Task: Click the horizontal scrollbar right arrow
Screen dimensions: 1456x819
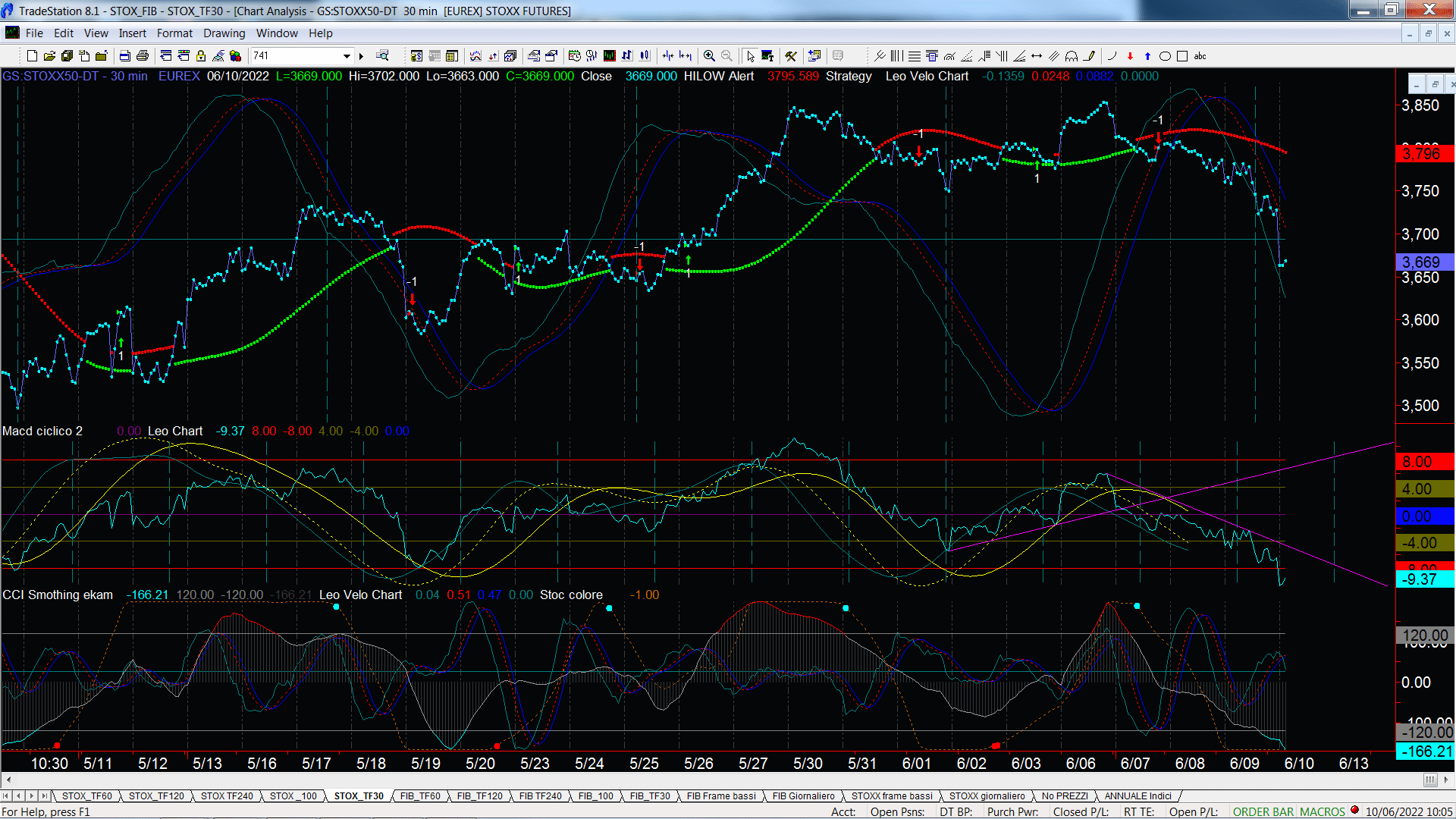Action: 1447,780
